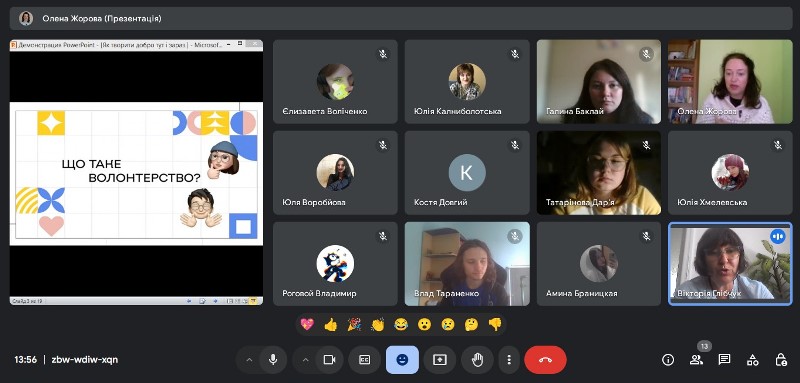Toggle the camera on or off
The height and width of the screenshot is (383, 800).
(330, 360)
